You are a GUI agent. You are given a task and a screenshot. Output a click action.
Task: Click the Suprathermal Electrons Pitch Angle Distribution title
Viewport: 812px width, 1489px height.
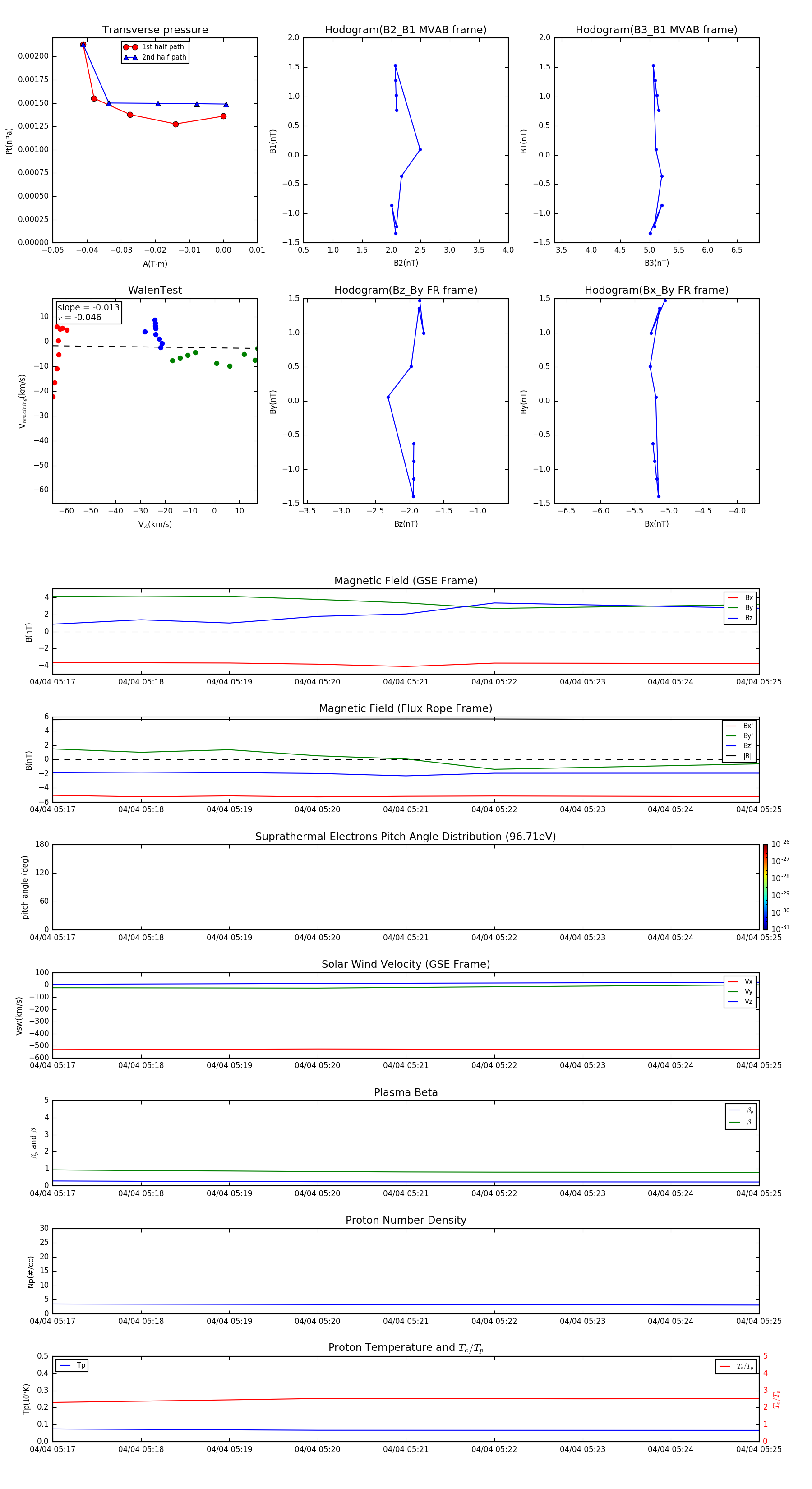tap(406, 837)
